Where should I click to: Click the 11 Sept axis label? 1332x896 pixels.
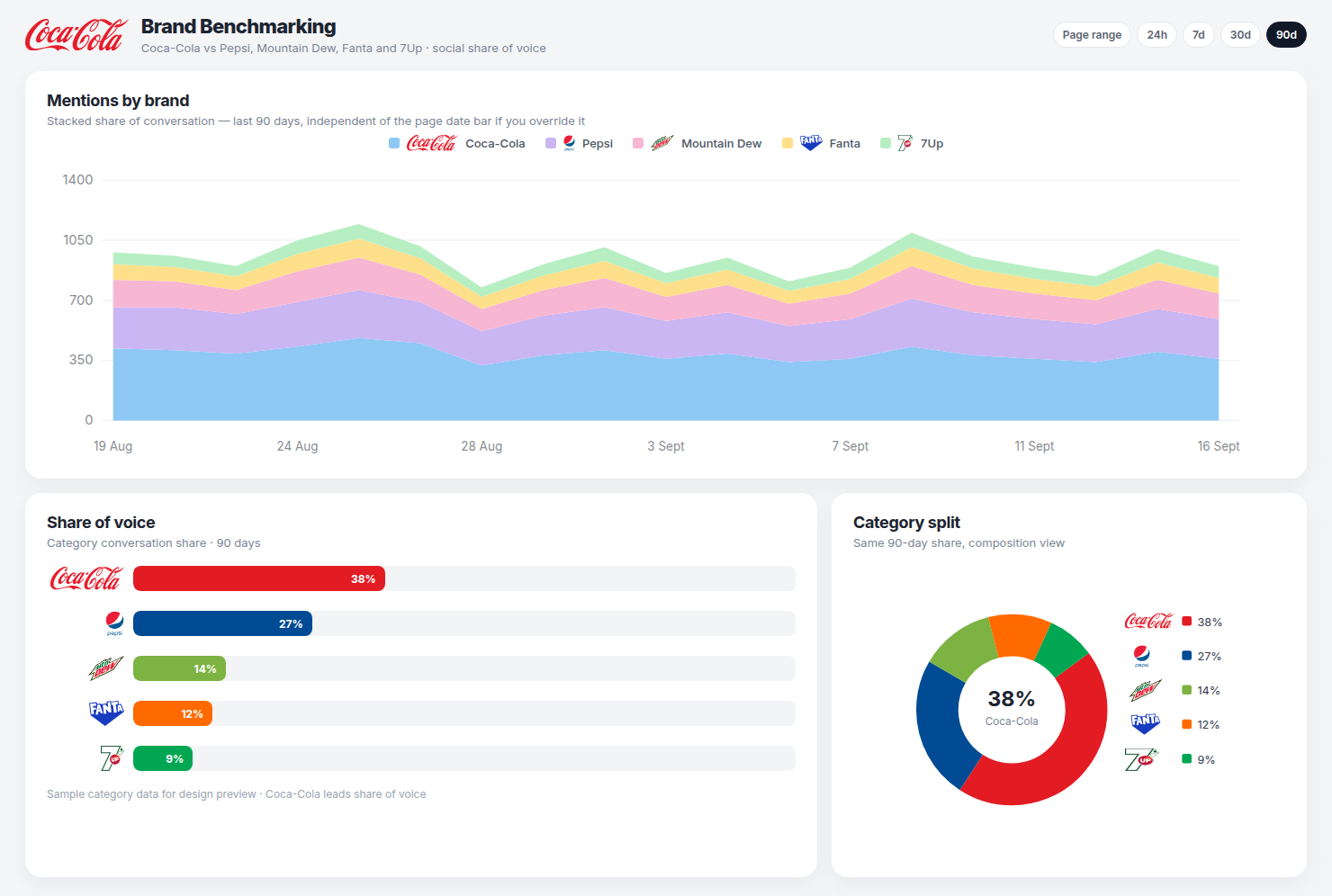coord(1034,446)
